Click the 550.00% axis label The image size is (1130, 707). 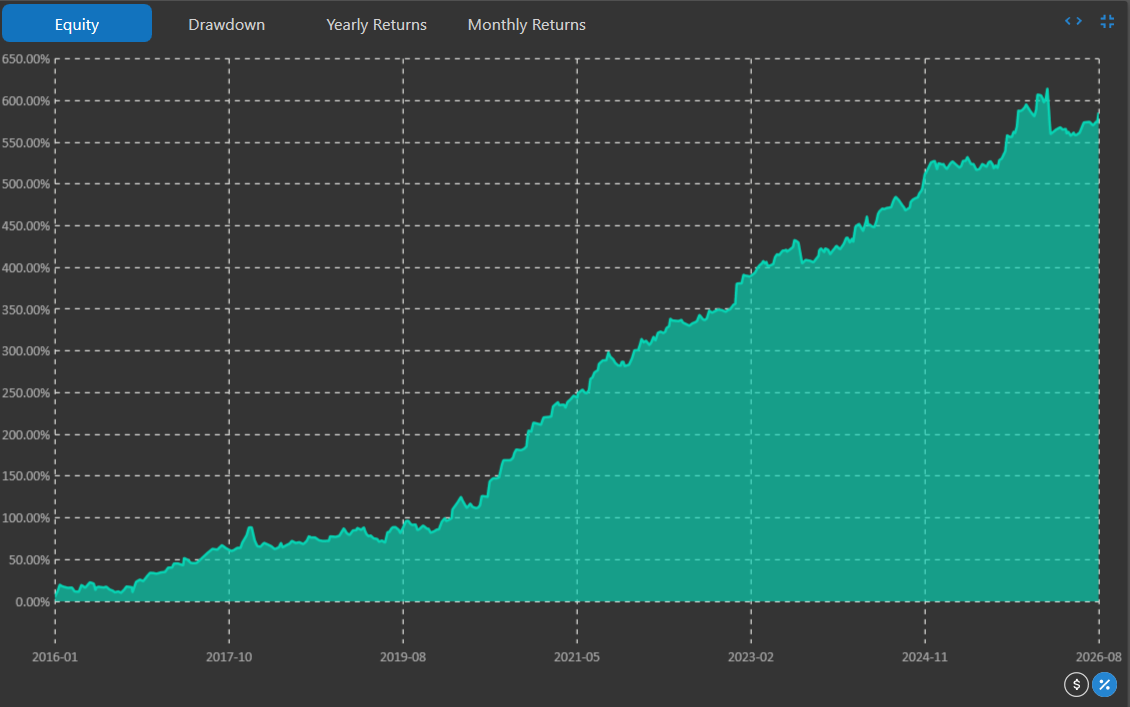(x=26, y=143)
